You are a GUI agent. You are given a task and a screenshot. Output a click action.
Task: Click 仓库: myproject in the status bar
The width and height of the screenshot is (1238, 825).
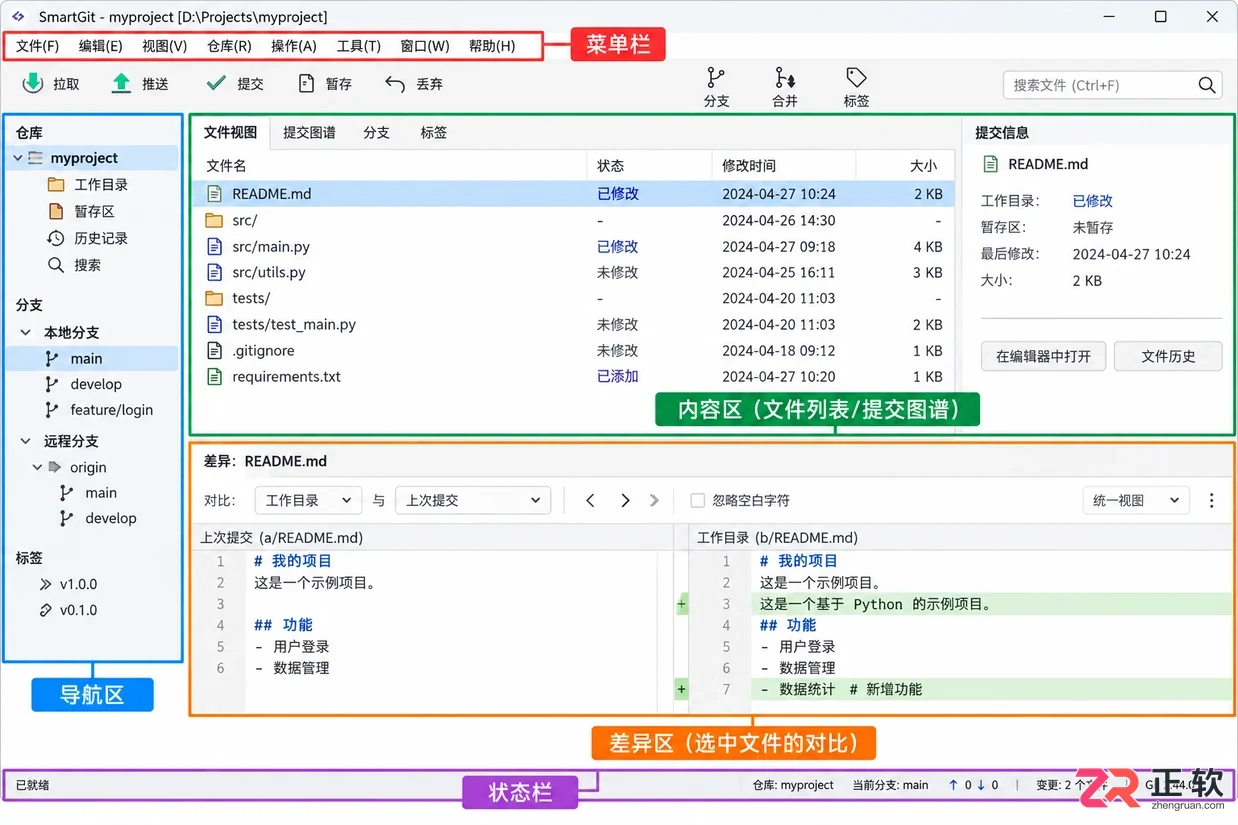point(793,785)
